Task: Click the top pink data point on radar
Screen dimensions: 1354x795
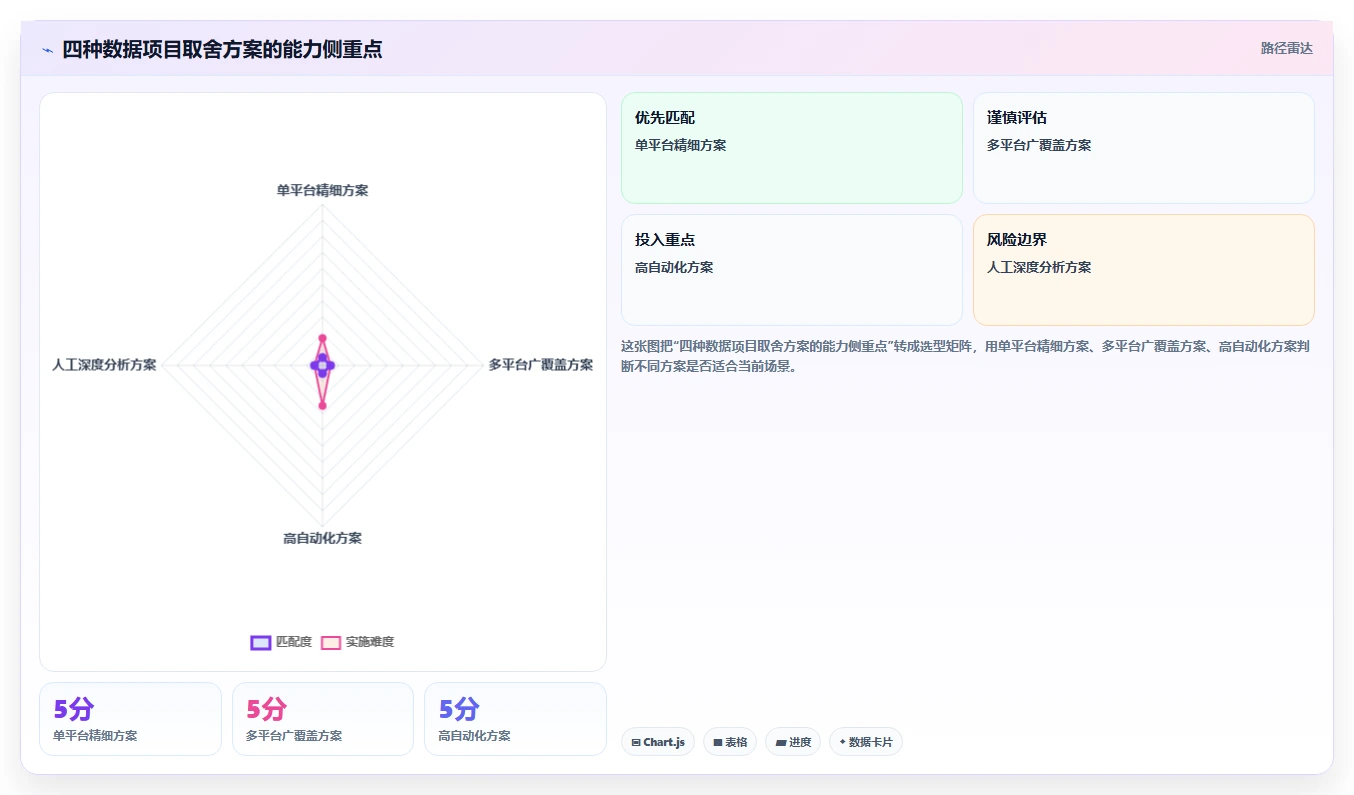Action: pos(322,338)
